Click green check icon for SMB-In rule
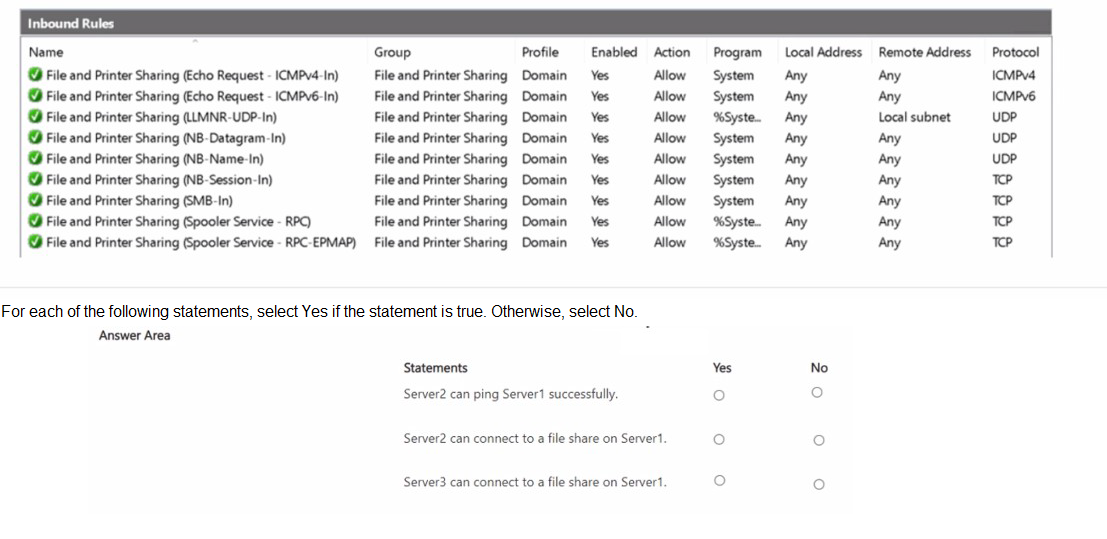This screenshot has height=539, width=1107. coord(35,200)
